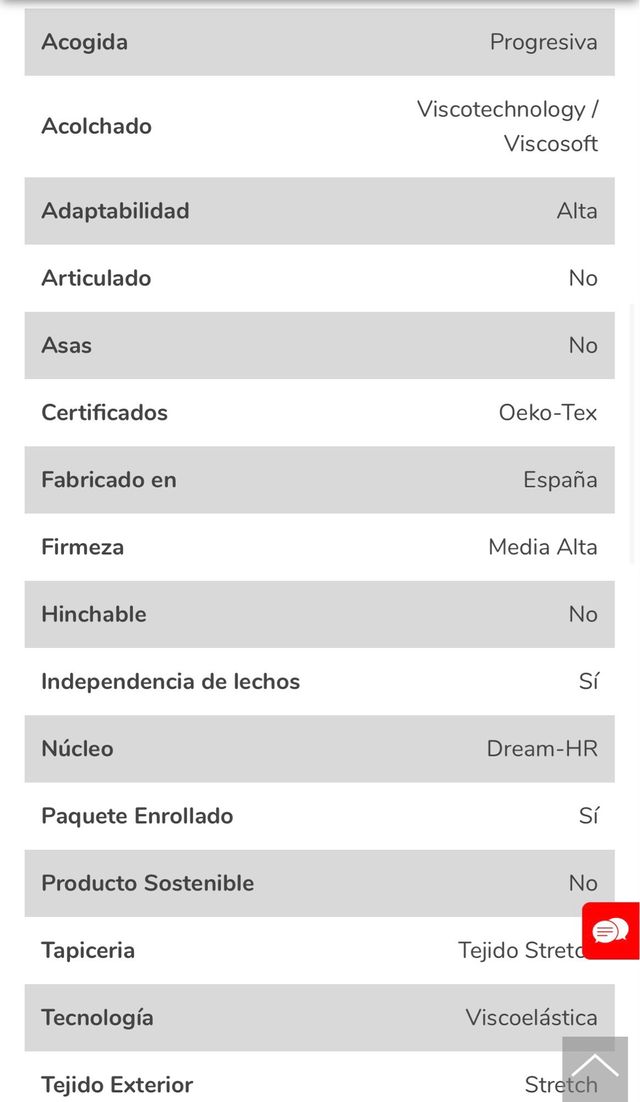640x1102 pixels.
Task: Click the Articulado specification label
Action: [x=96, y=278]
